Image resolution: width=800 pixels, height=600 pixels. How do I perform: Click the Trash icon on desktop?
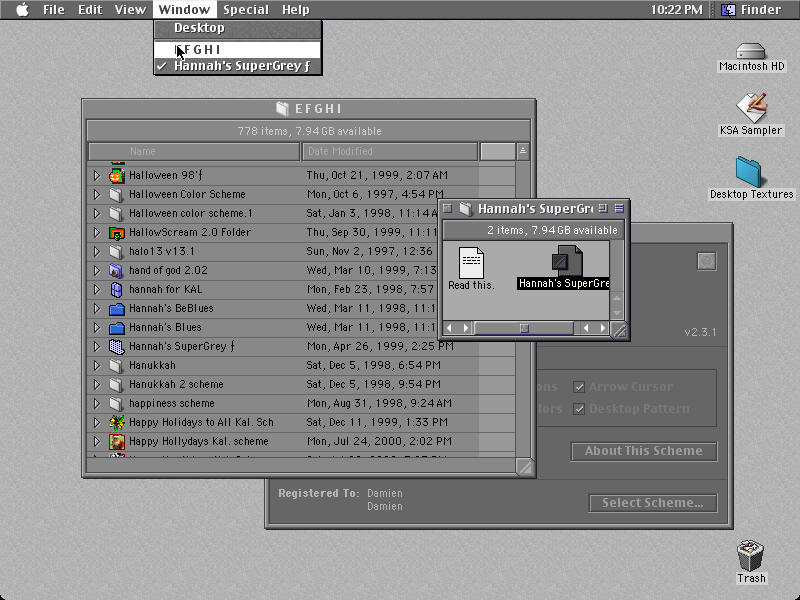pyautogui.click(x=751, y=556)
